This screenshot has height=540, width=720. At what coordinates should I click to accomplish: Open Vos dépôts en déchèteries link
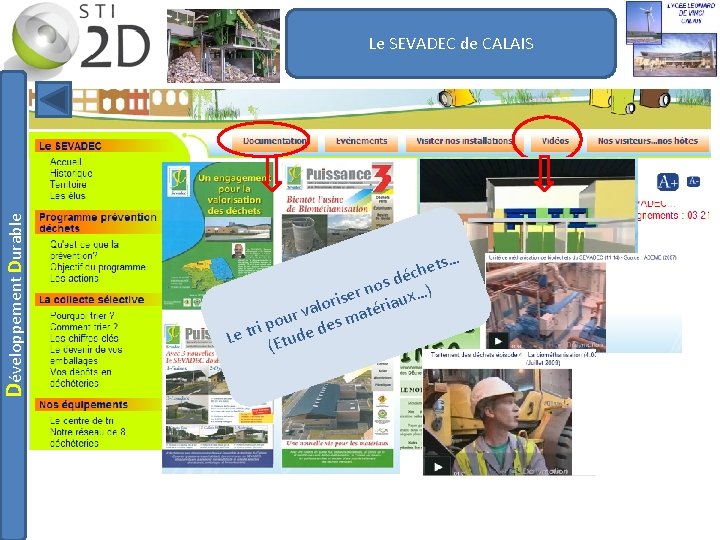[80, 377]
